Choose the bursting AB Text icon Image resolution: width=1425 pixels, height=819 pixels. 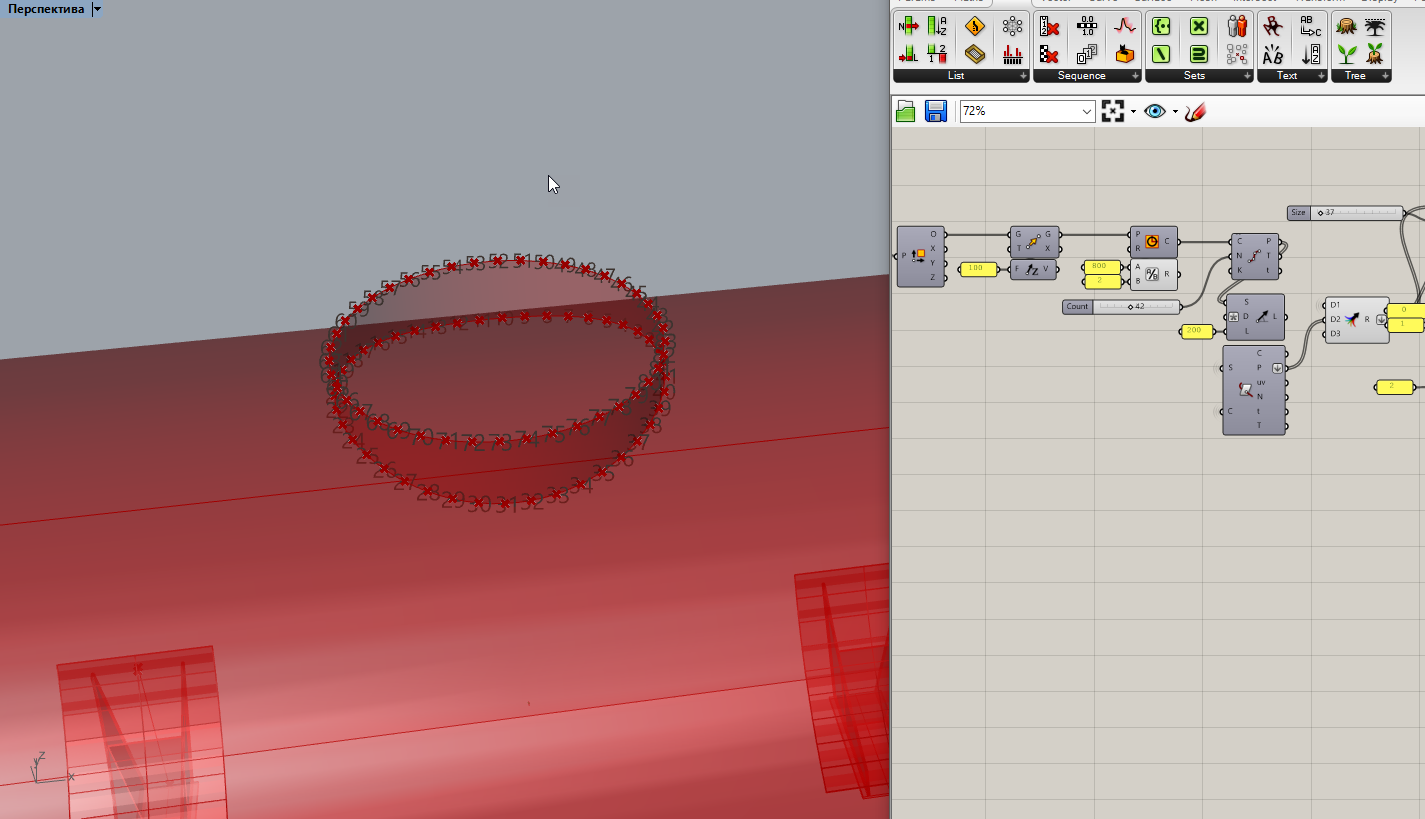tap(1273, 54)
